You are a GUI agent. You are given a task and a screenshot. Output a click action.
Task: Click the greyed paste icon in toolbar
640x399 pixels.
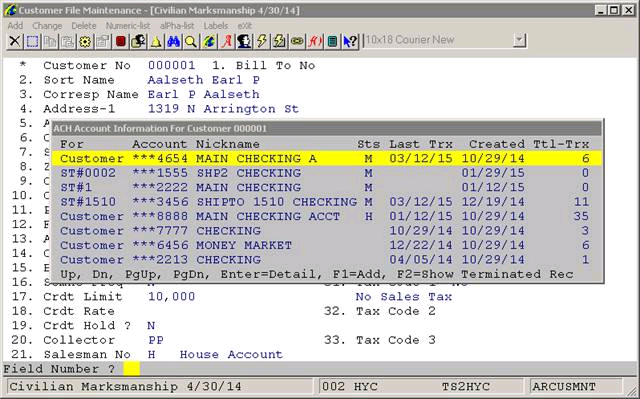point(68,41)
